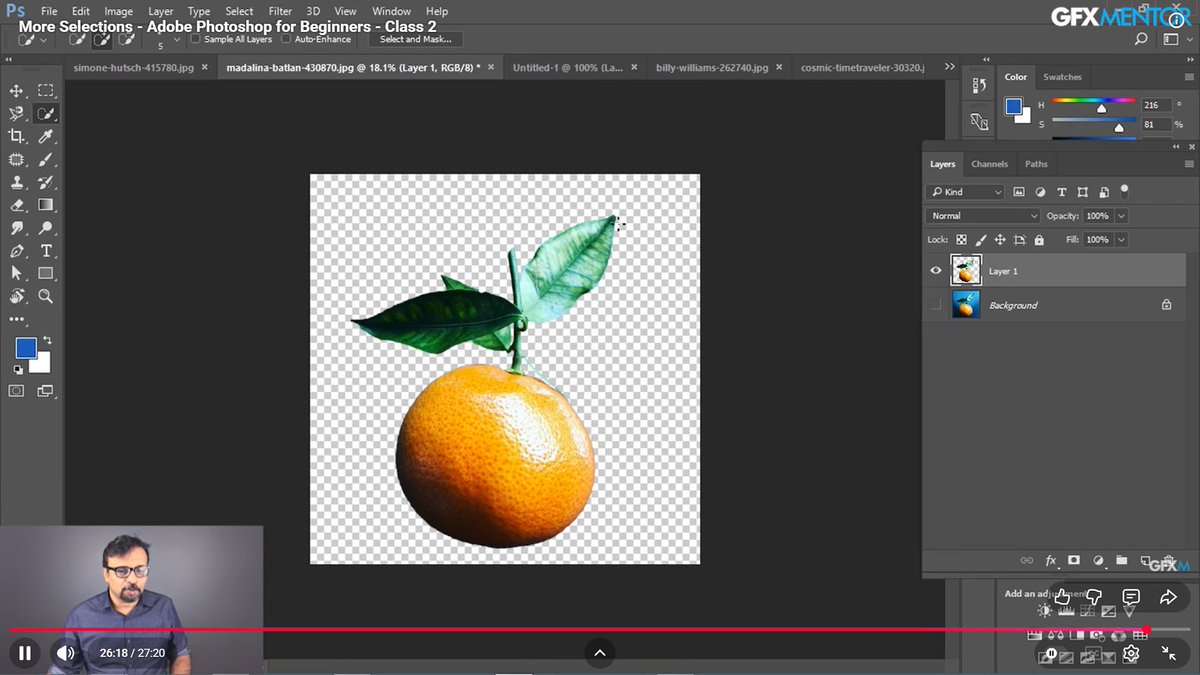Filter layers by type layers icon
The image size is (1200, 675).
[x=1061, y=192]
